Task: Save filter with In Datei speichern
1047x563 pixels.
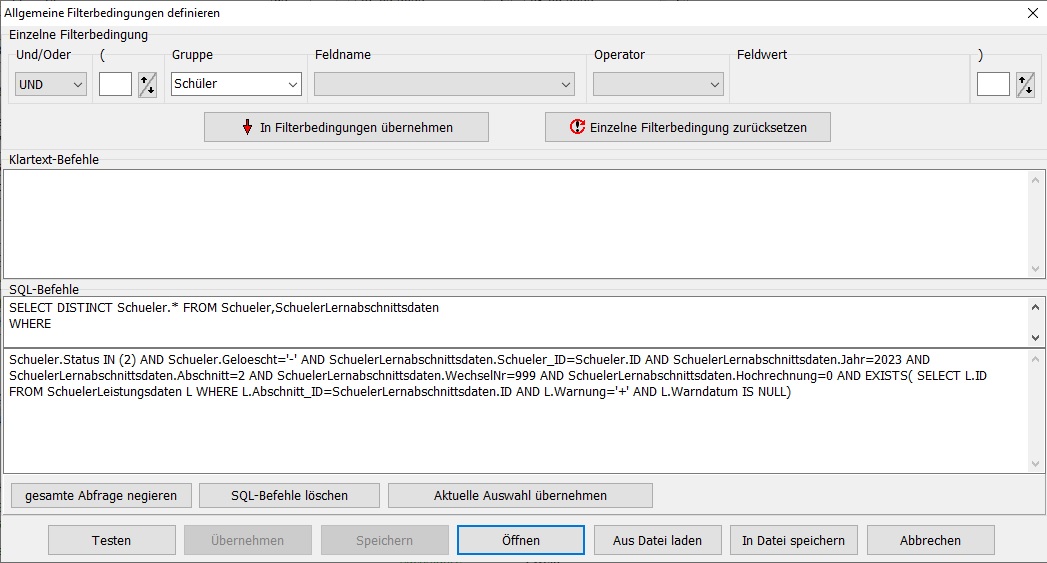Action: pos(793,540)
